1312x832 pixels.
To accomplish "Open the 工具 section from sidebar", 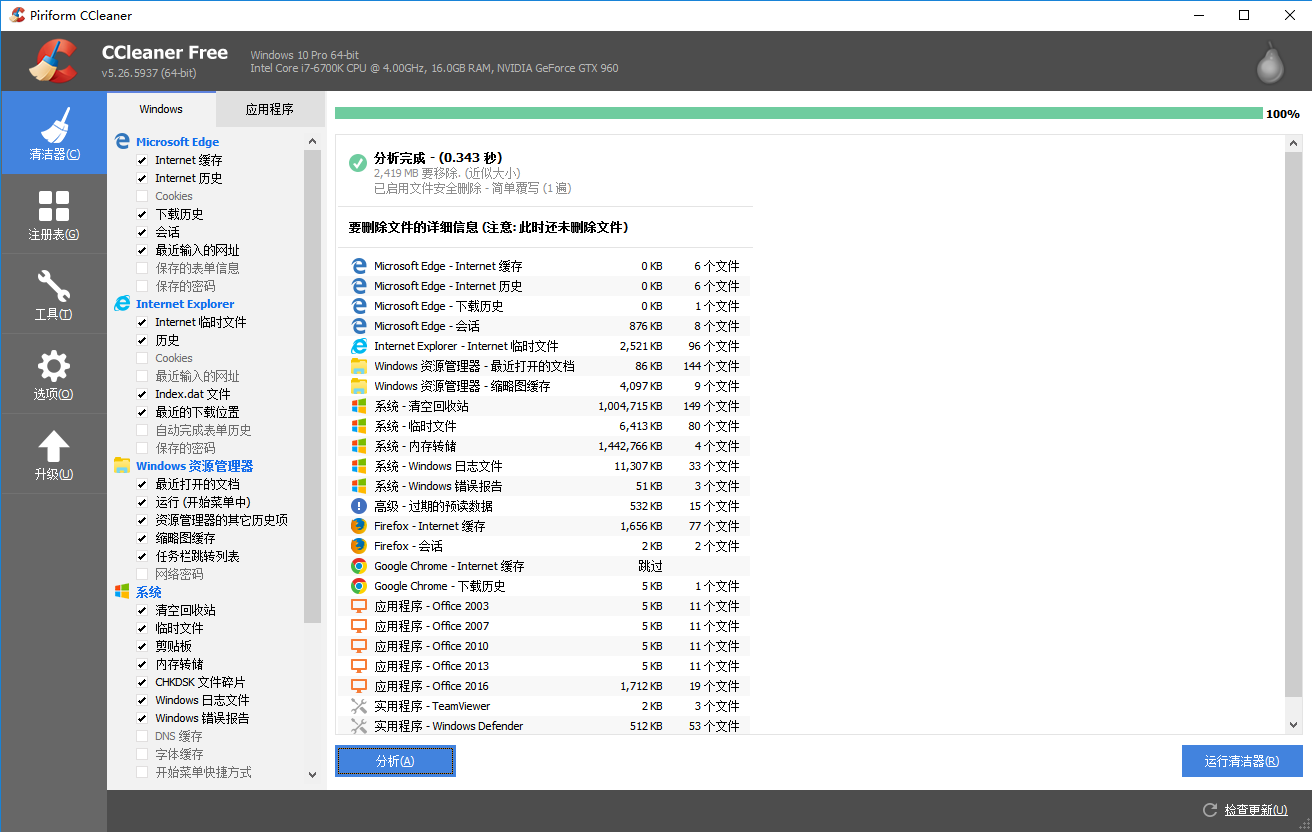I will (54, 293).
